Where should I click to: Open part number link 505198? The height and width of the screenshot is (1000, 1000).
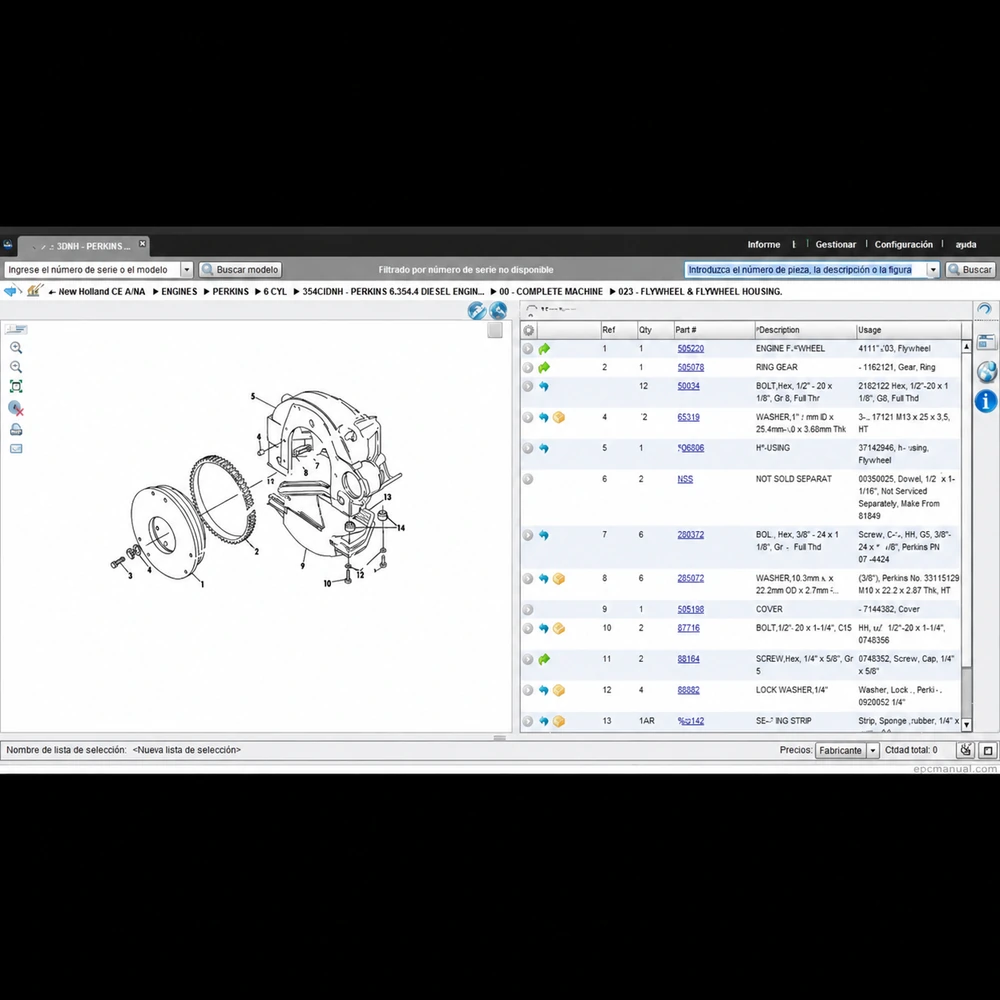click(x=690, y=610)
